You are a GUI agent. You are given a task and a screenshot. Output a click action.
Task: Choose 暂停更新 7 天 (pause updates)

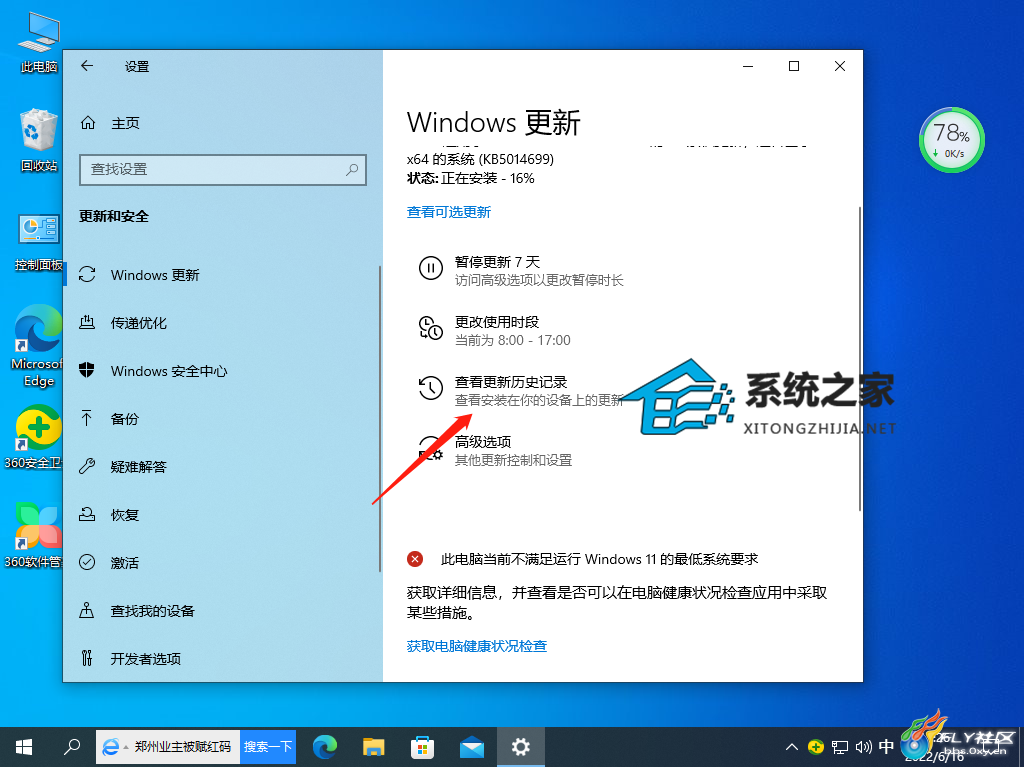coord(521,270)
